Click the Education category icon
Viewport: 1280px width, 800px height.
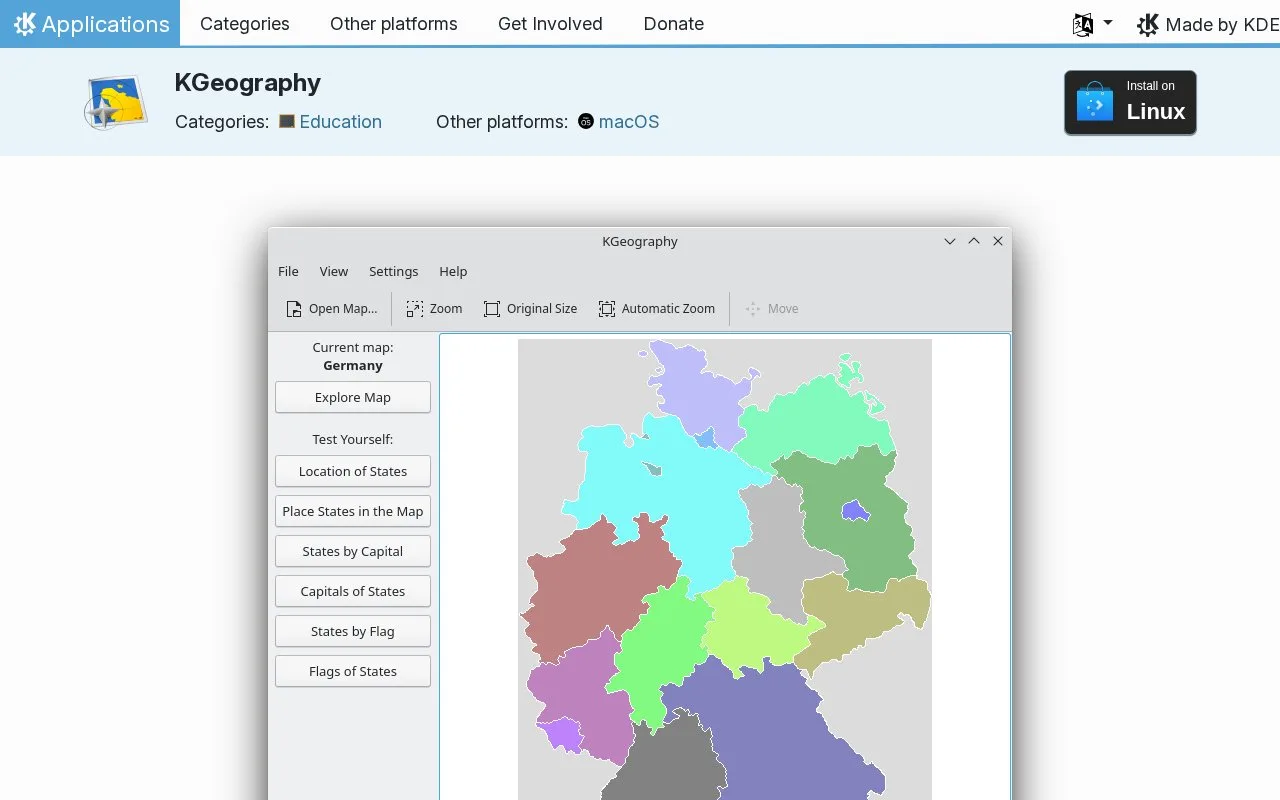287,121
